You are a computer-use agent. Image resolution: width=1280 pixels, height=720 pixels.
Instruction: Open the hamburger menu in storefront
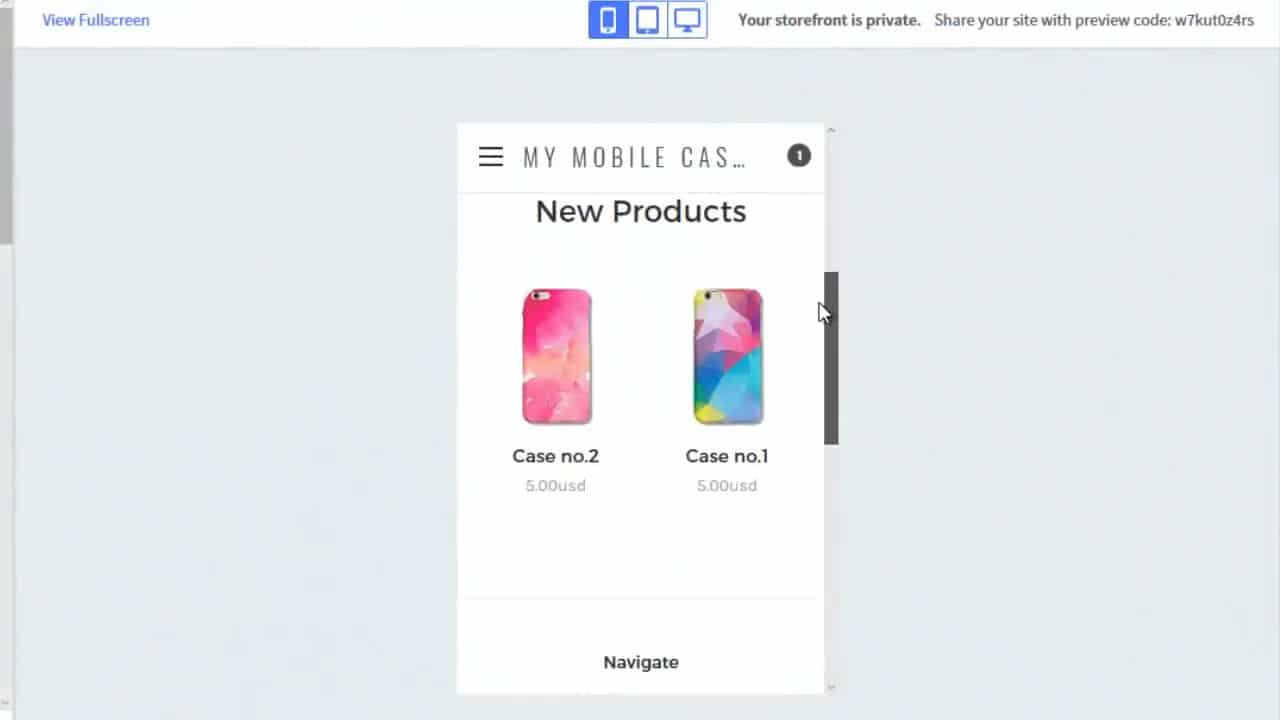(x=491, y=156)
